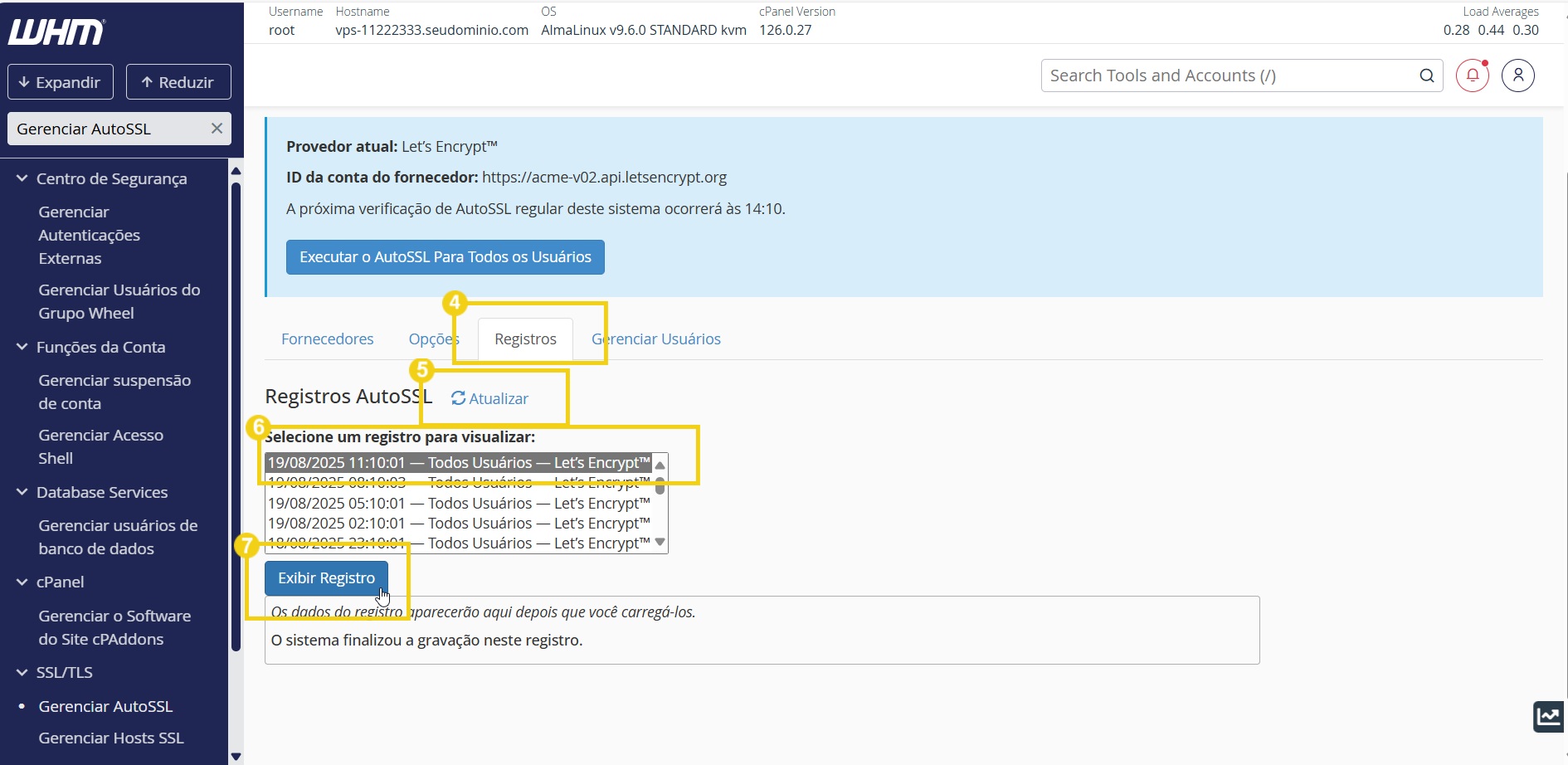Open the notifications bell
This screenshot has width=1568, height=765.
tap(1473, 76)
